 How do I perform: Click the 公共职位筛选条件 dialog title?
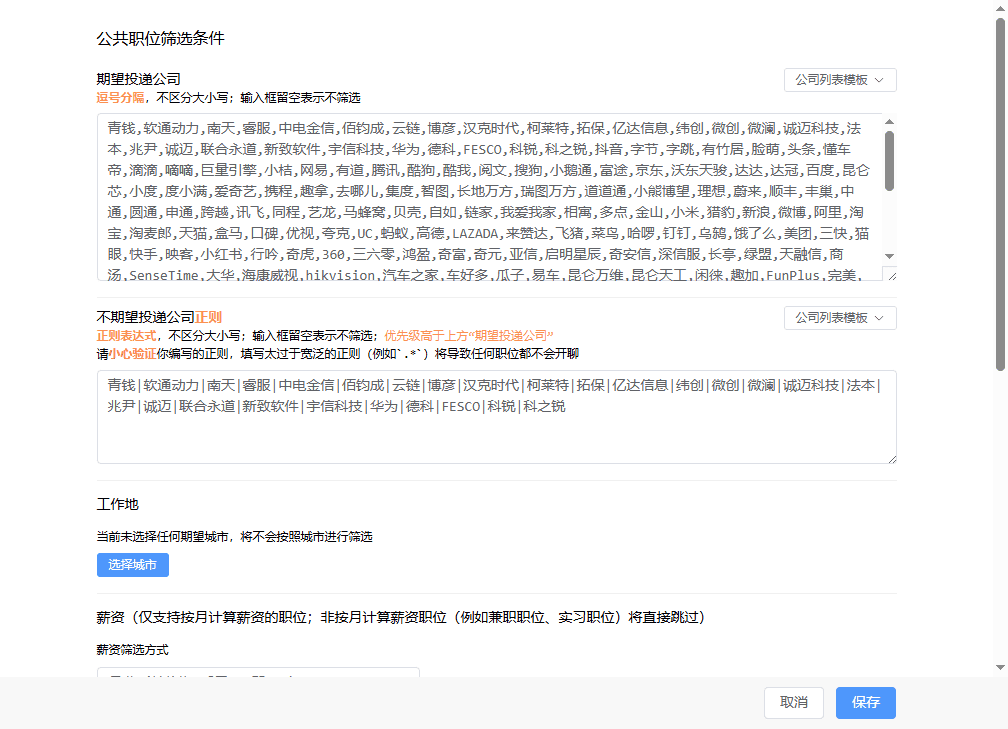(x=160, y=39)
